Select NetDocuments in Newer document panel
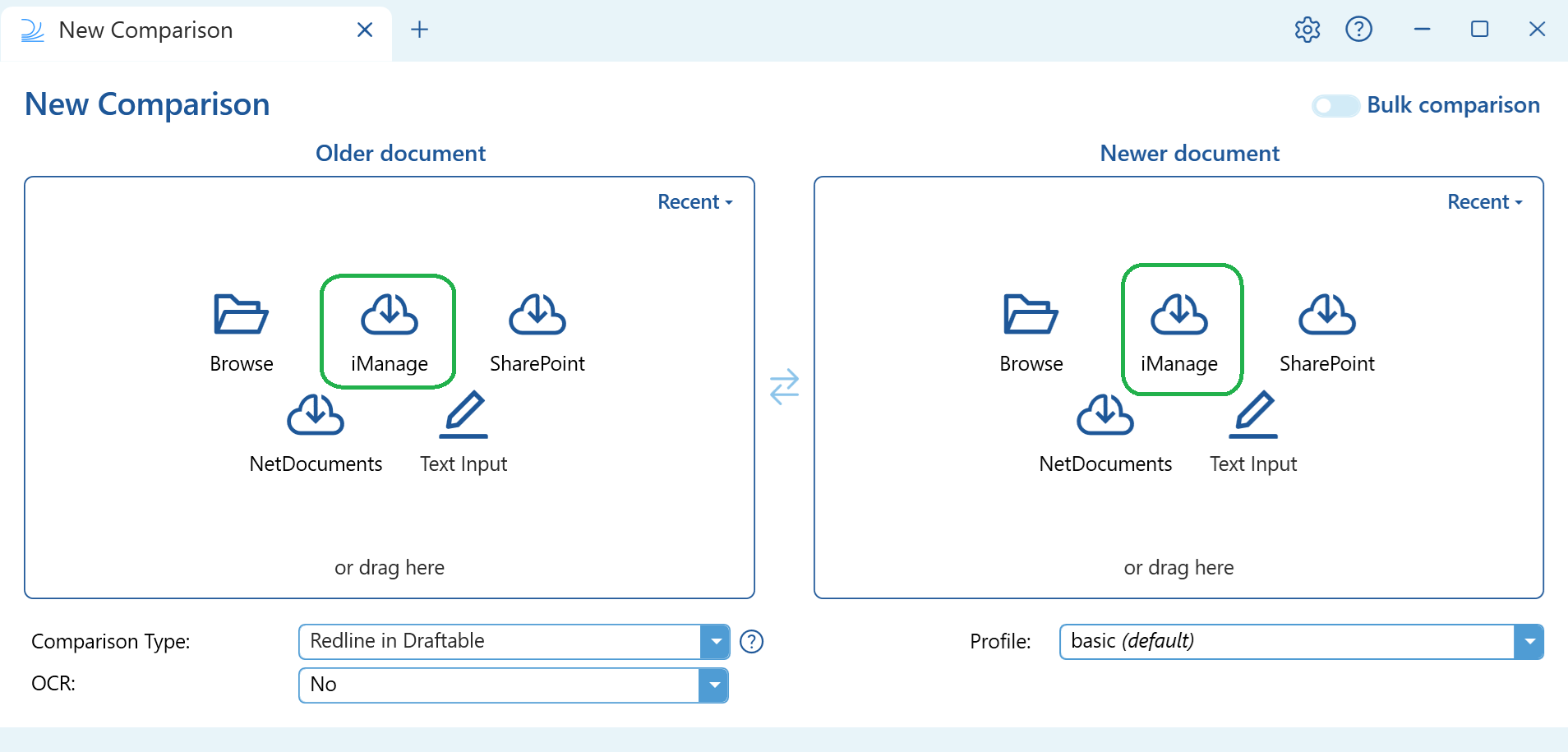The height and width of the screenshot is (752, 1568). pos(1105,433)
